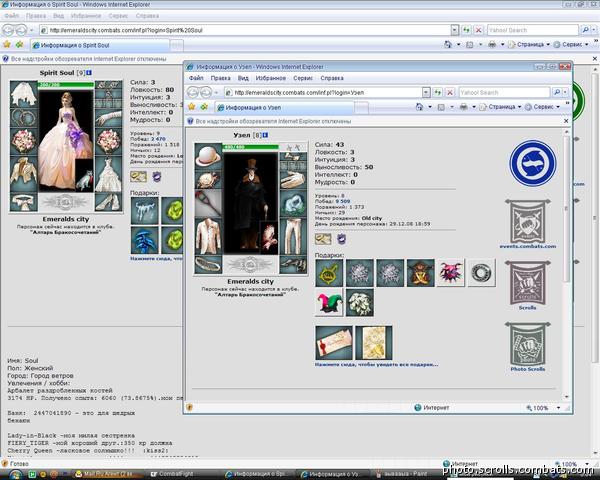Open Print options arrow in the front window toolbar
The height and width of the screenshot is (480, 600).
pyautogui.click(x=474, y=107)
